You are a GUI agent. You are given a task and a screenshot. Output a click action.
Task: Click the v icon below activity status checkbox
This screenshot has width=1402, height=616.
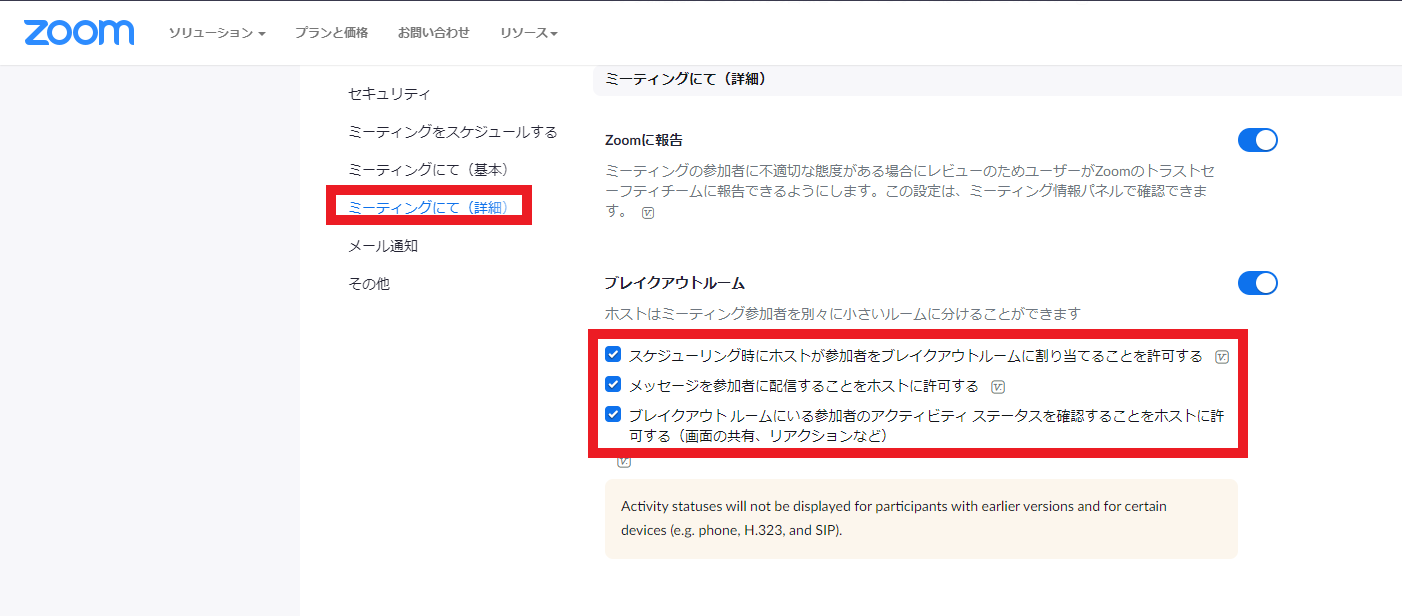coord(623,460)
